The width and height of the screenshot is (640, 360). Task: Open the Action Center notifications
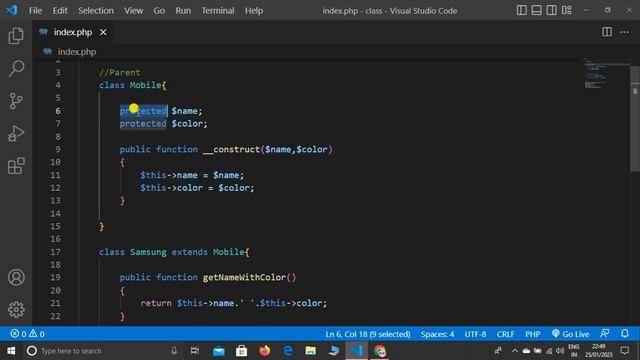624,351
